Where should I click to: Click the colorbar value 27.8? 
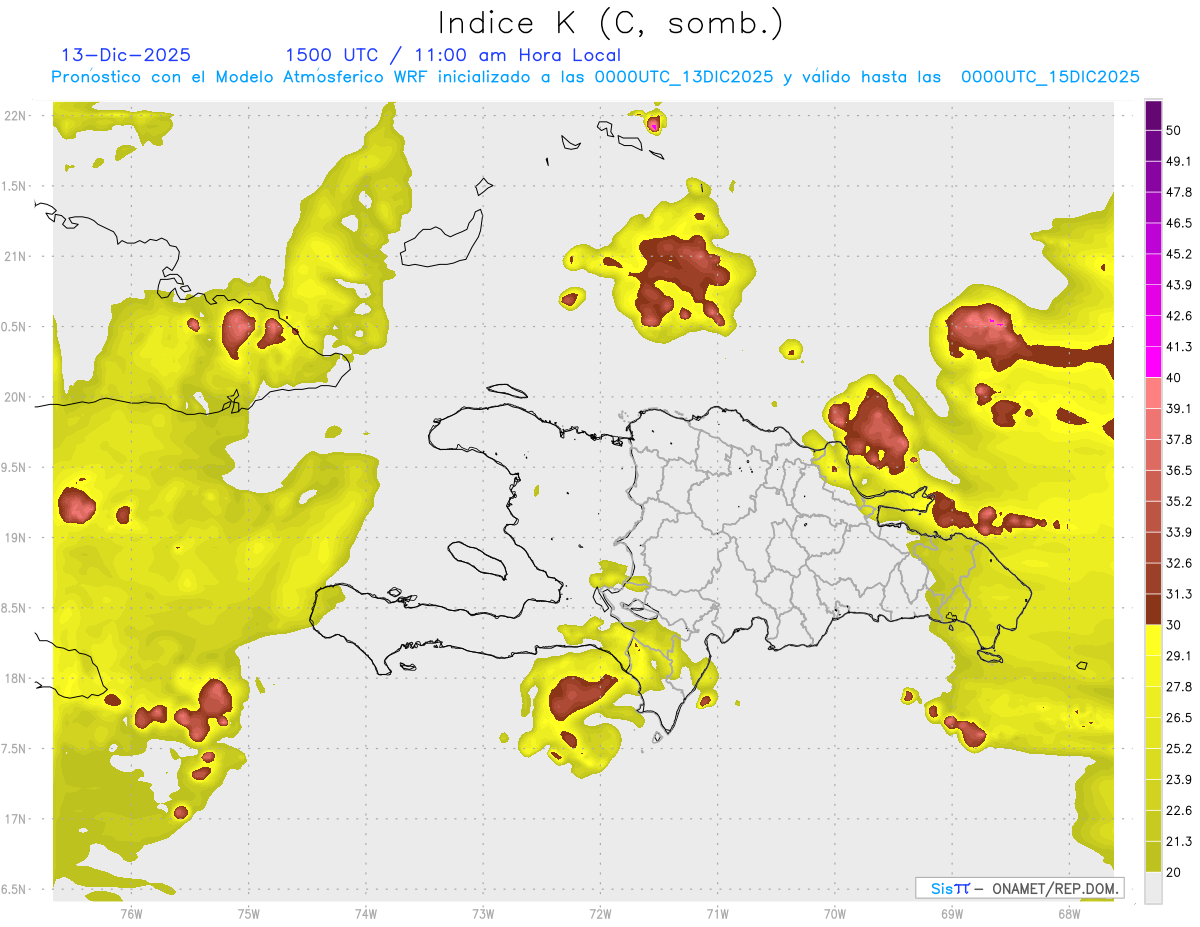point(1180,687)
